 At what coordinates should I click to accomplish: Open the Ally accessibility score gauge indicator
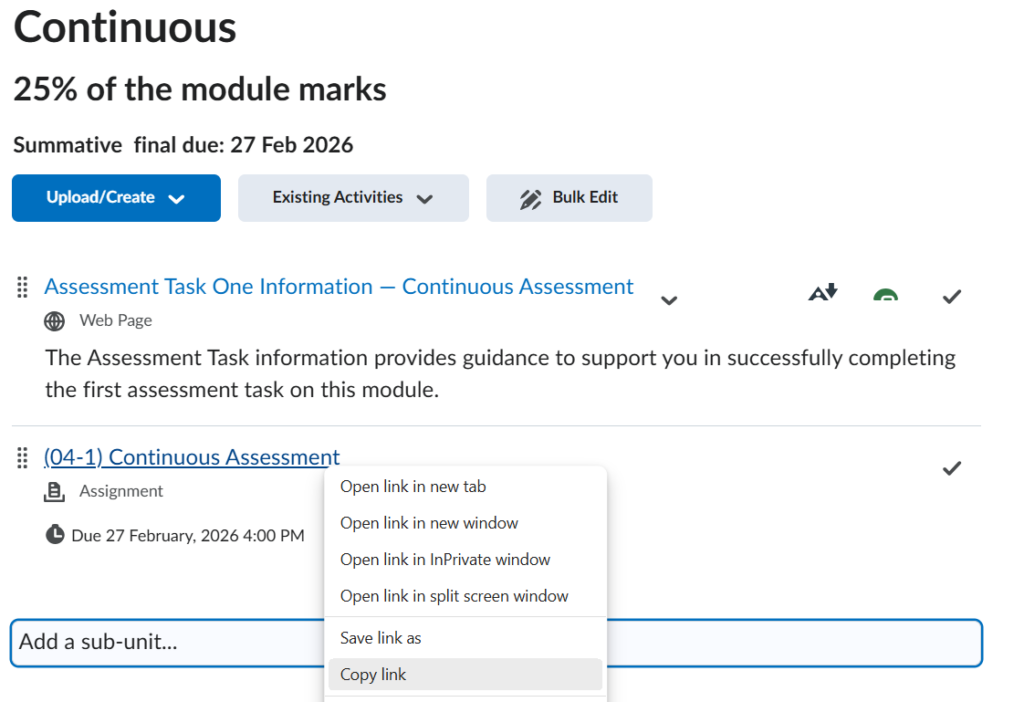[886, 293]
